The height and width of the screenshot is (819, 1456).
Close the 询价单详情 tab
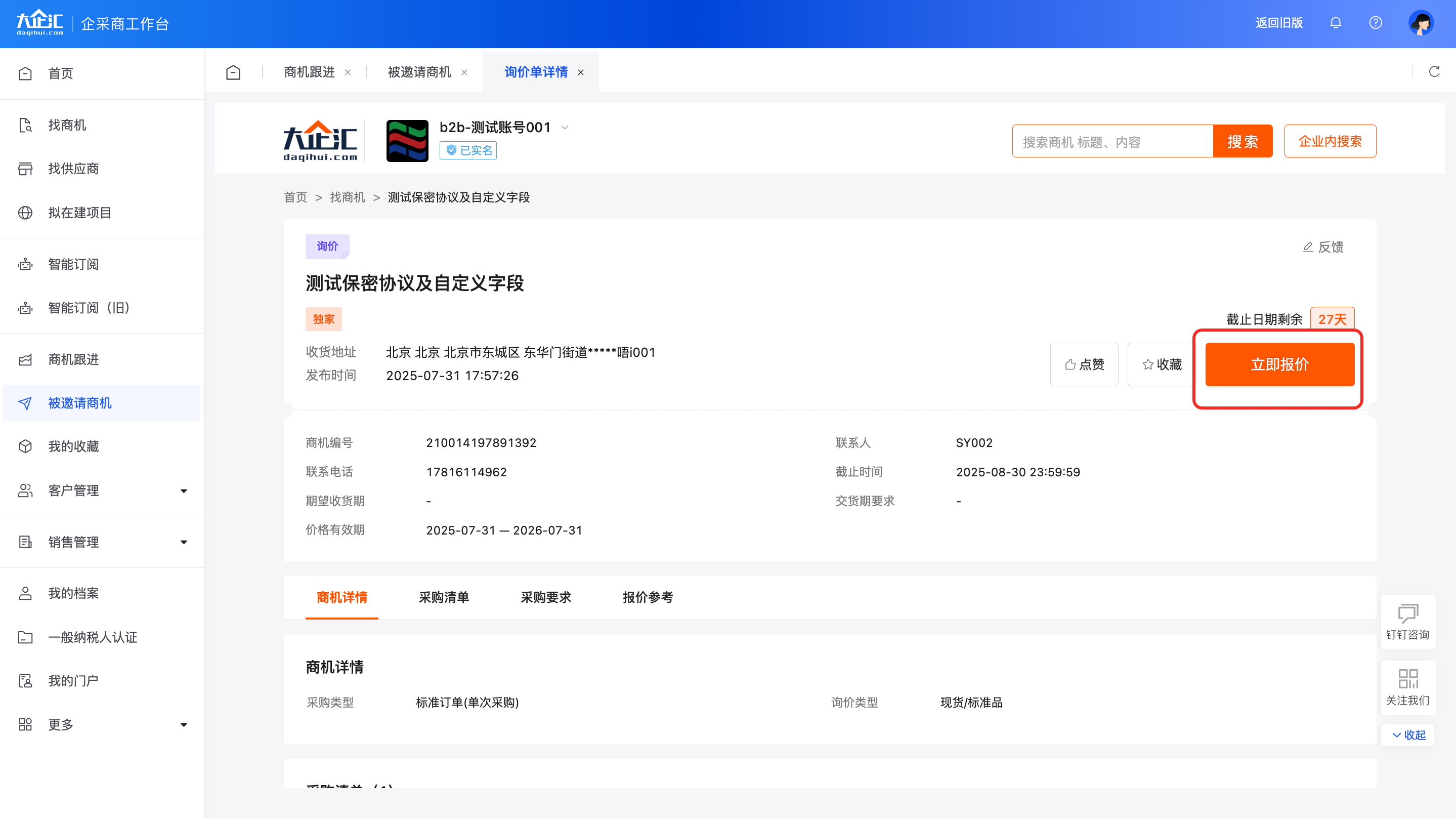tap(580, 72)
